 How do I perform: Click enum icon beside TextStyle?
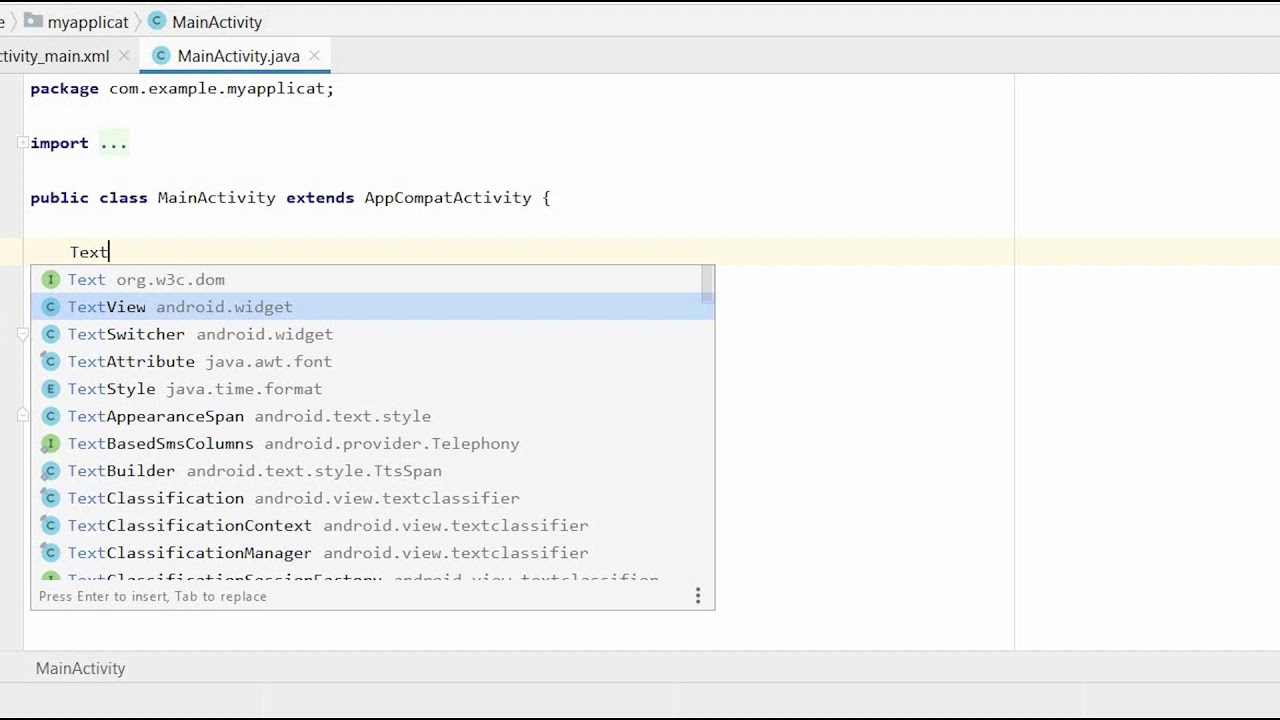coord(50,389)
